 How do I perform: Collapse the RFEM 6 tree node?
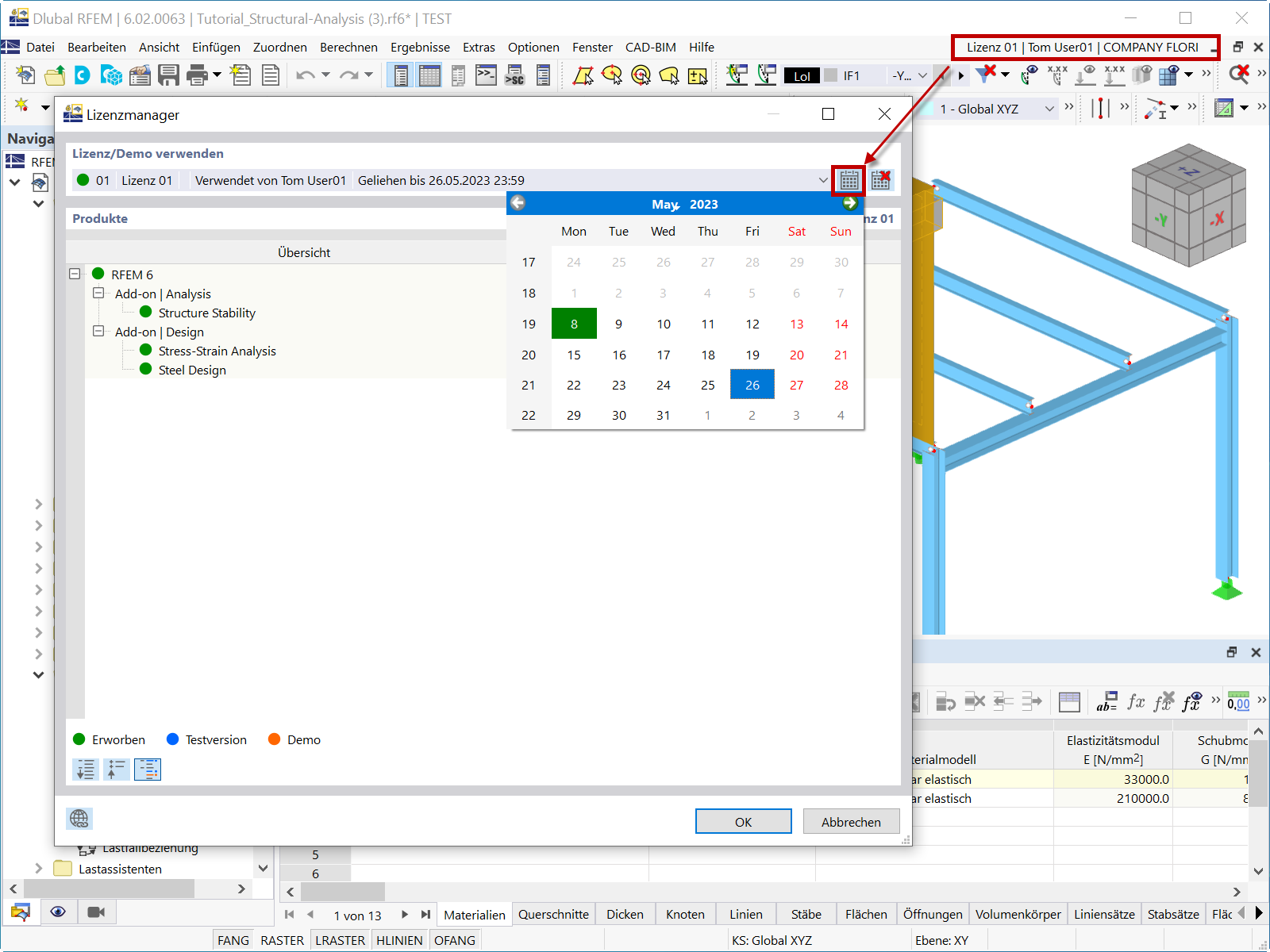[x=75, y=274]
